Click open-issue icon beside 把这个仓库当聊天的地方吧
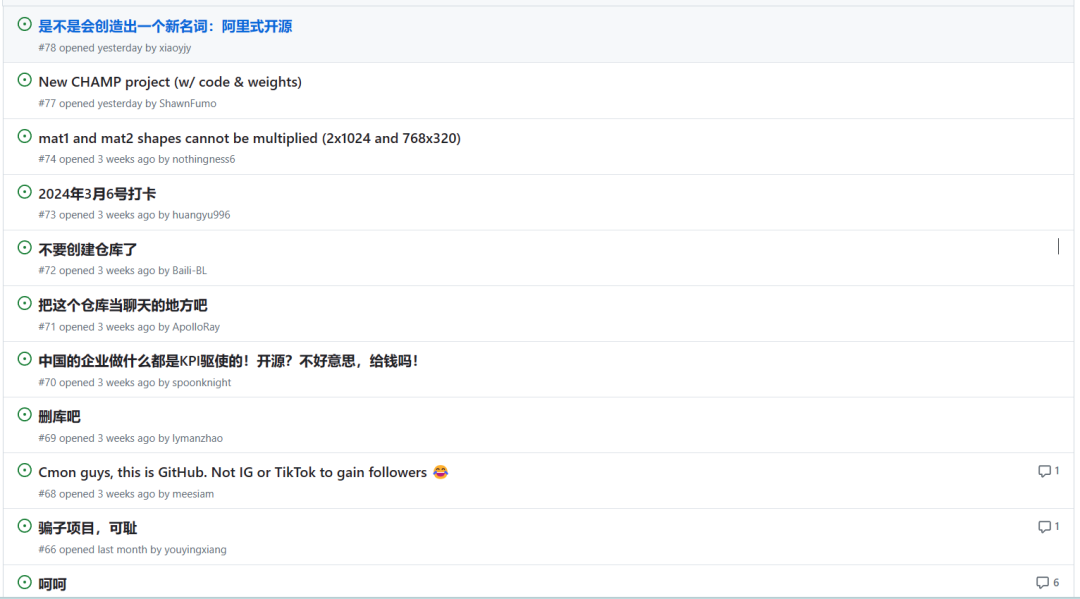 25,304
